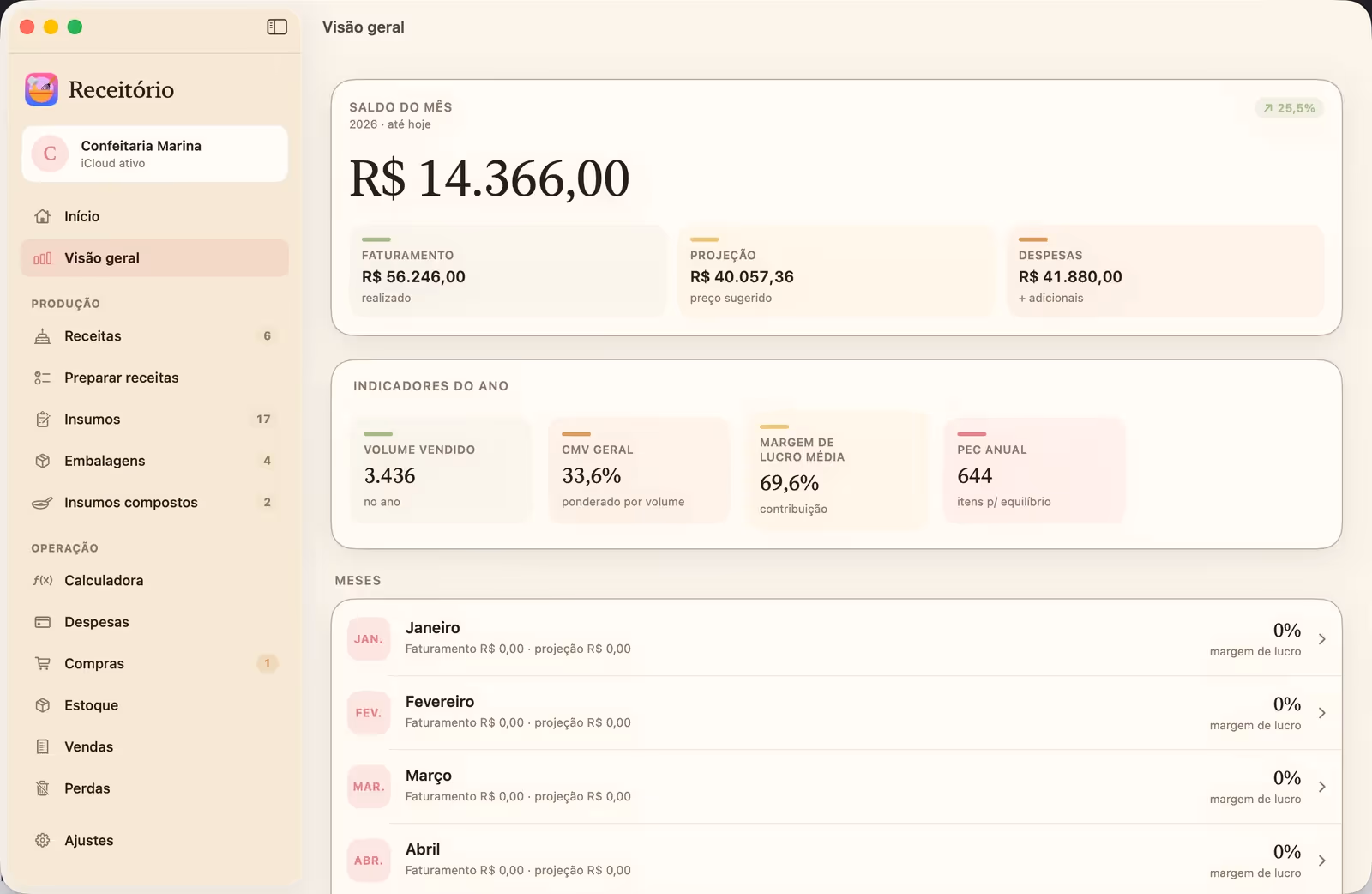Screen dimensions: 1372x894
Task: Click the Março month title
Action: (429, 776)
